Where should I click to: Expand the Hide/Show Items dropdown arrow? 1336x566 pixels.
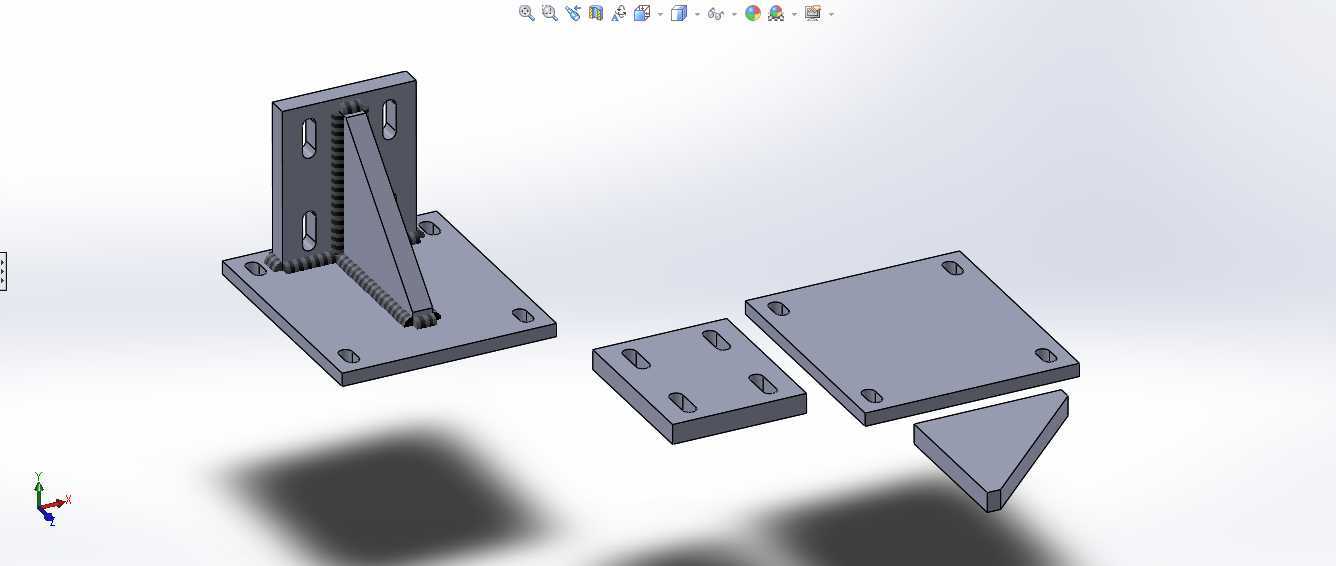click(x=734, y=14)
